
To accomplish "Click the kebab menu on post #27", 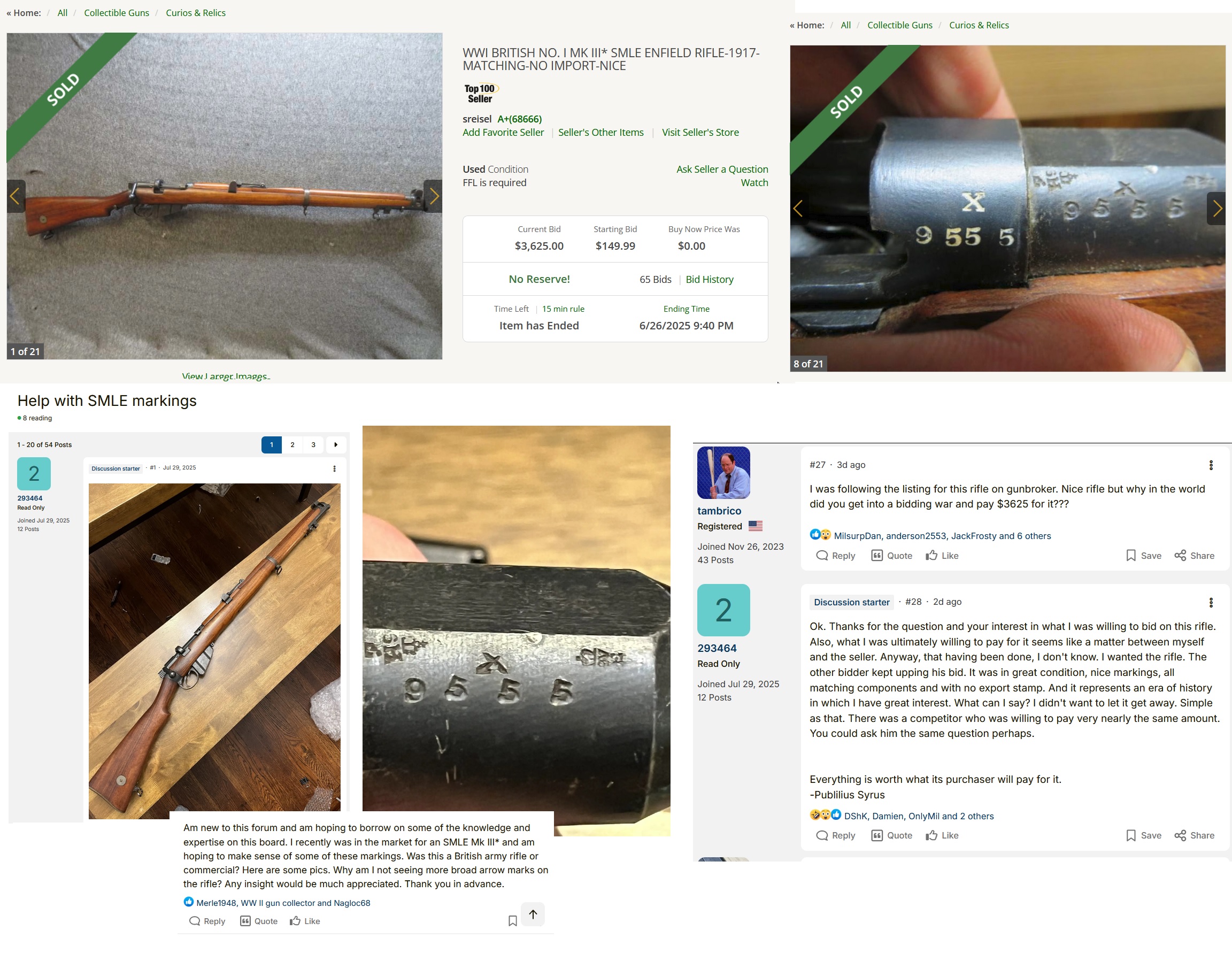I will [x=1211, y=465].
